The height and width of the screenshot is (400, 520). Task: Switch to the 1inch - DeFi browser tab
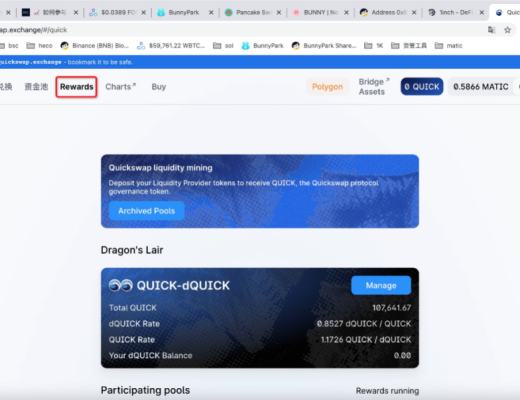[x=455, y=12]
